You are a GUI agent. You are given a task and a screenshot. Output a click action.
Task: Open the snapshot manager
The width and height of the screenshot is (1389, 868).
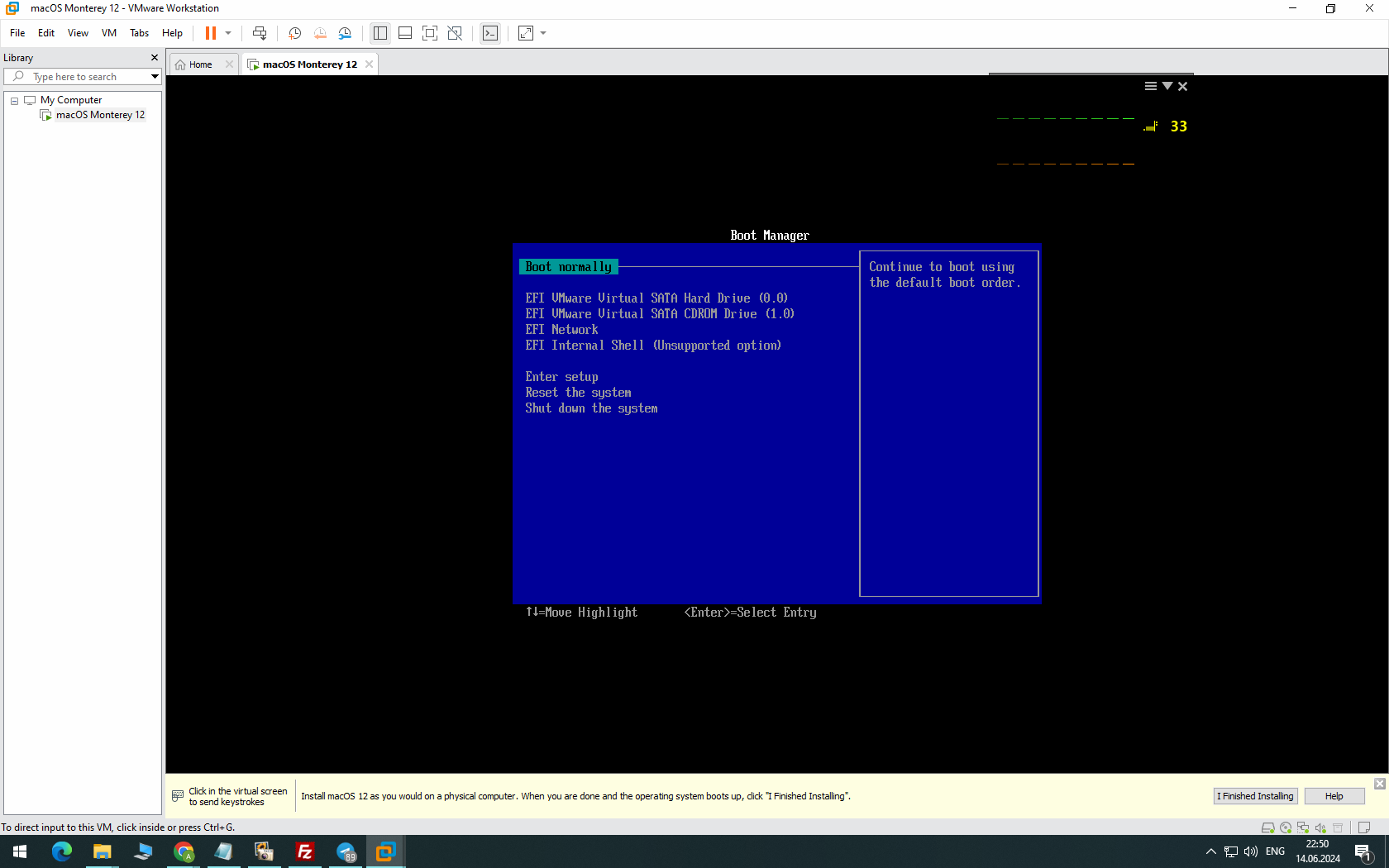tap(345, 33)
